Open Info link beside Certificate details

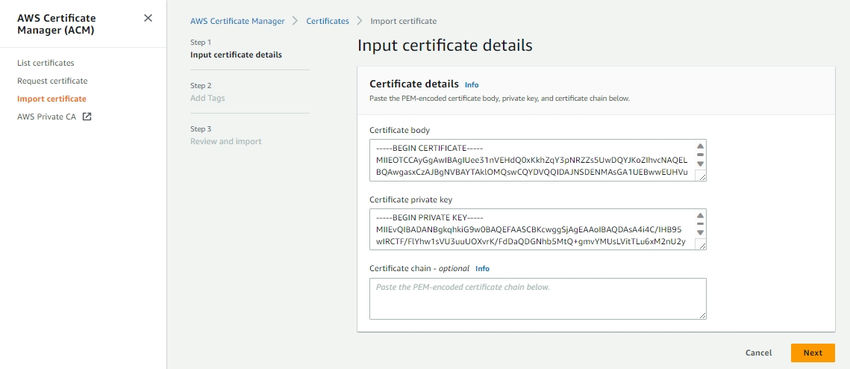click(472, 85)
